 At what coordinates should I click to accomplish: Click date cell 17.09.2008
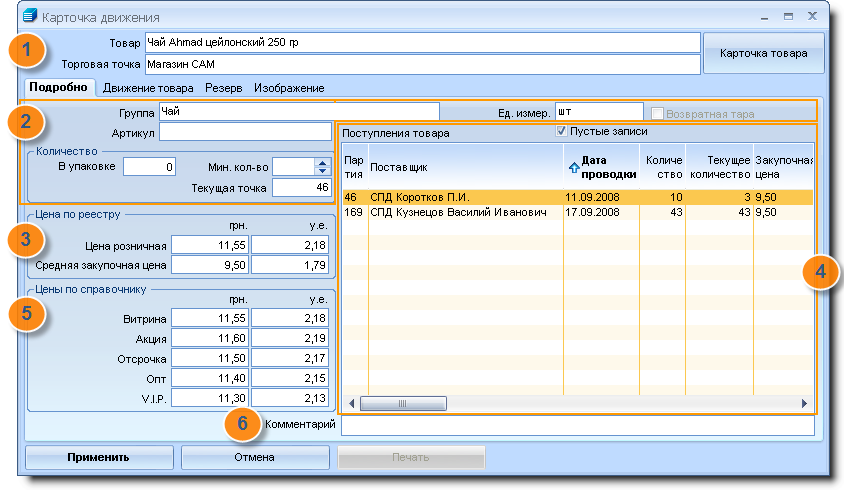601,212
